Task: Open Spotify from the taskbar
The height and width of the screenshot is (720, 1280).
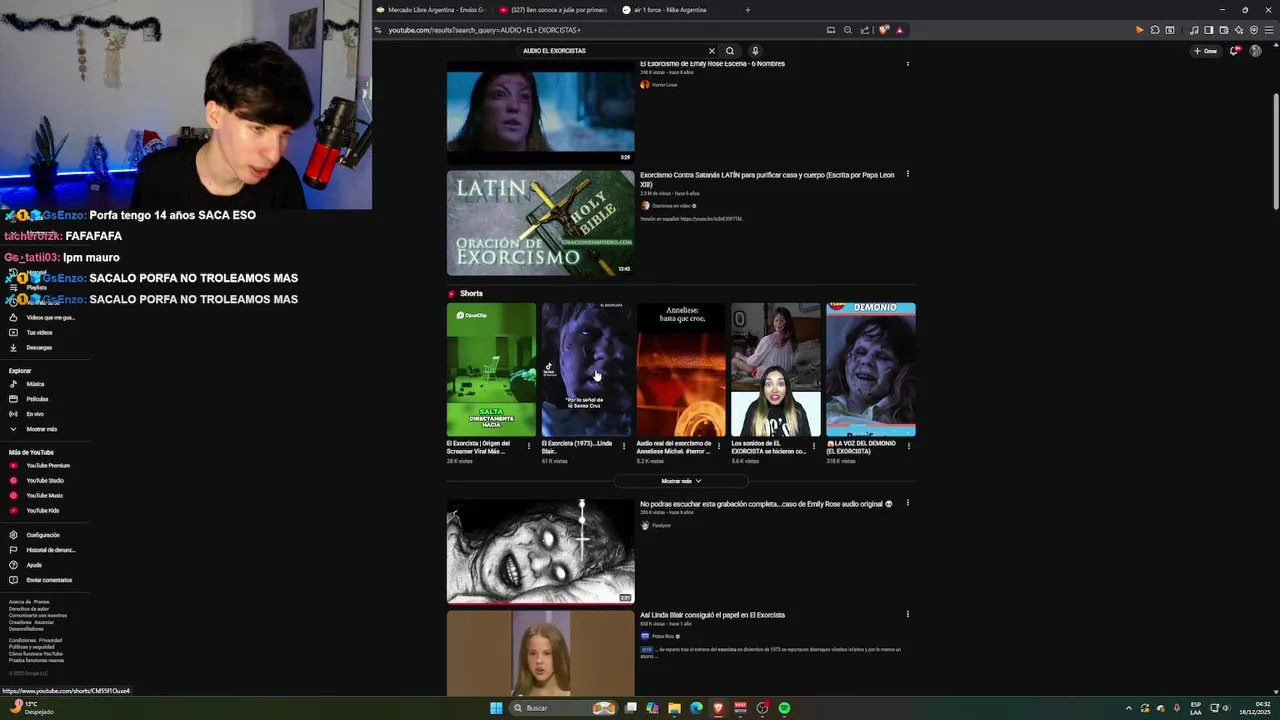Action: pos(784,708)
